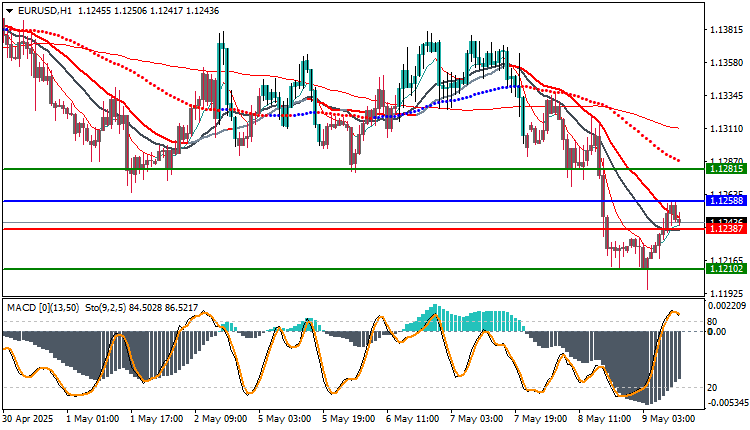
Task: Click the header close value 1.12436
Action: coord(202,11)
